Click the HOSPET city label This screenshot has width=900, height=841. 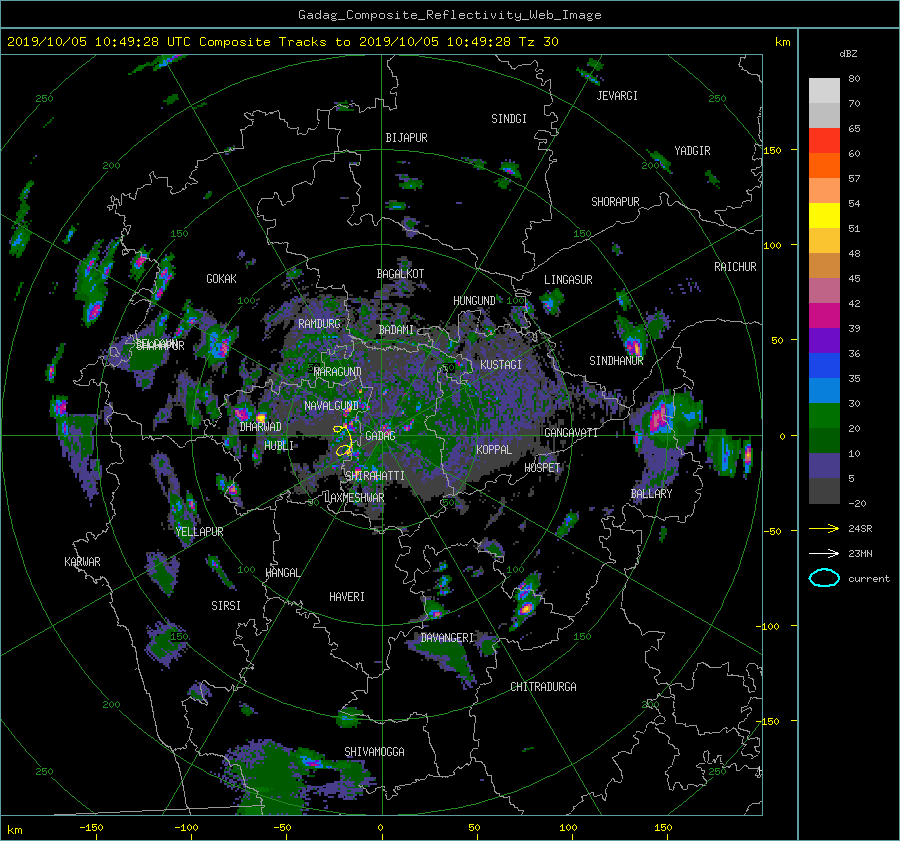coord(542,468)
